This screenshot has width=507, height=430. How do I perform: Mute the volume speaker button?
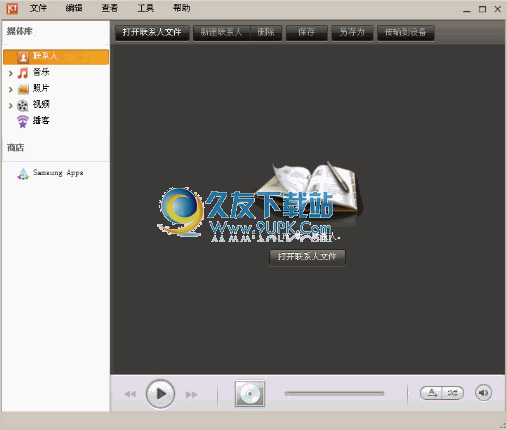point(483,393)
